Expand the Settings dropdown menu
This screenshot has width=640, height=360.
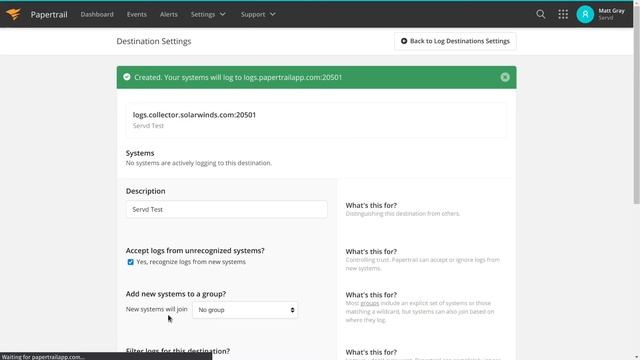point(208,14)
